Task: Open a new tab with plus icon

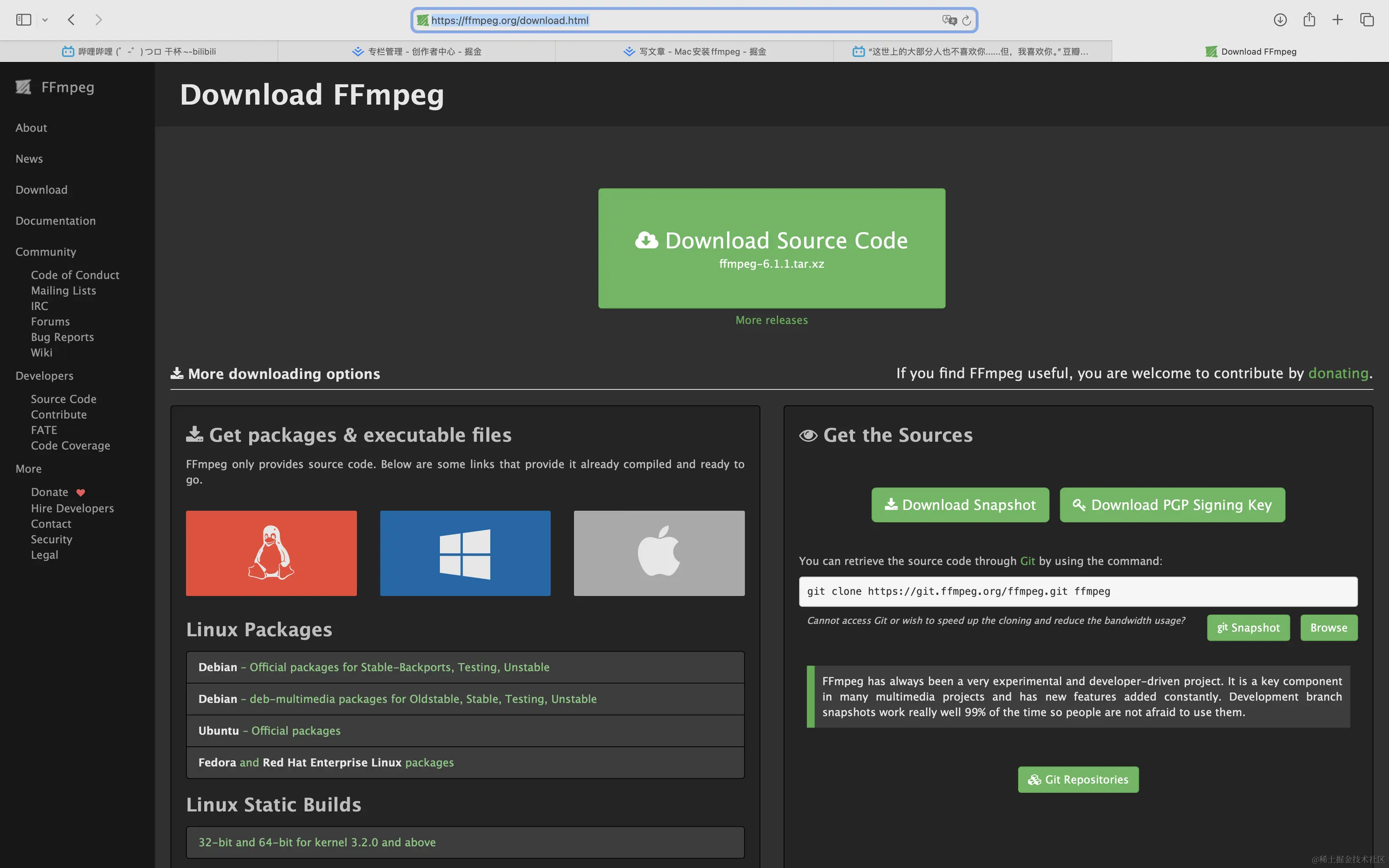Action: 1338,20
